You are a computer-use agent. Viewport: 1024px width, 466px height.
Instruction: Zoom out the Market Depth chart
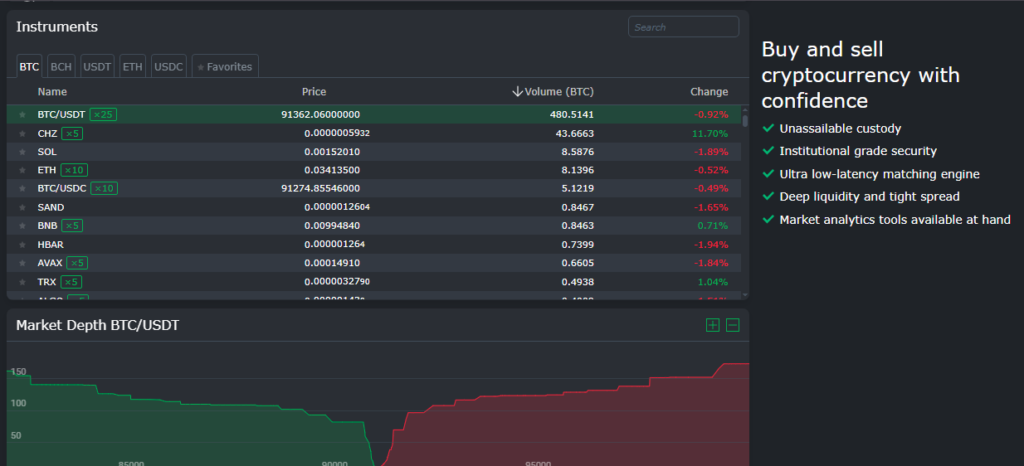pos(733,325)
